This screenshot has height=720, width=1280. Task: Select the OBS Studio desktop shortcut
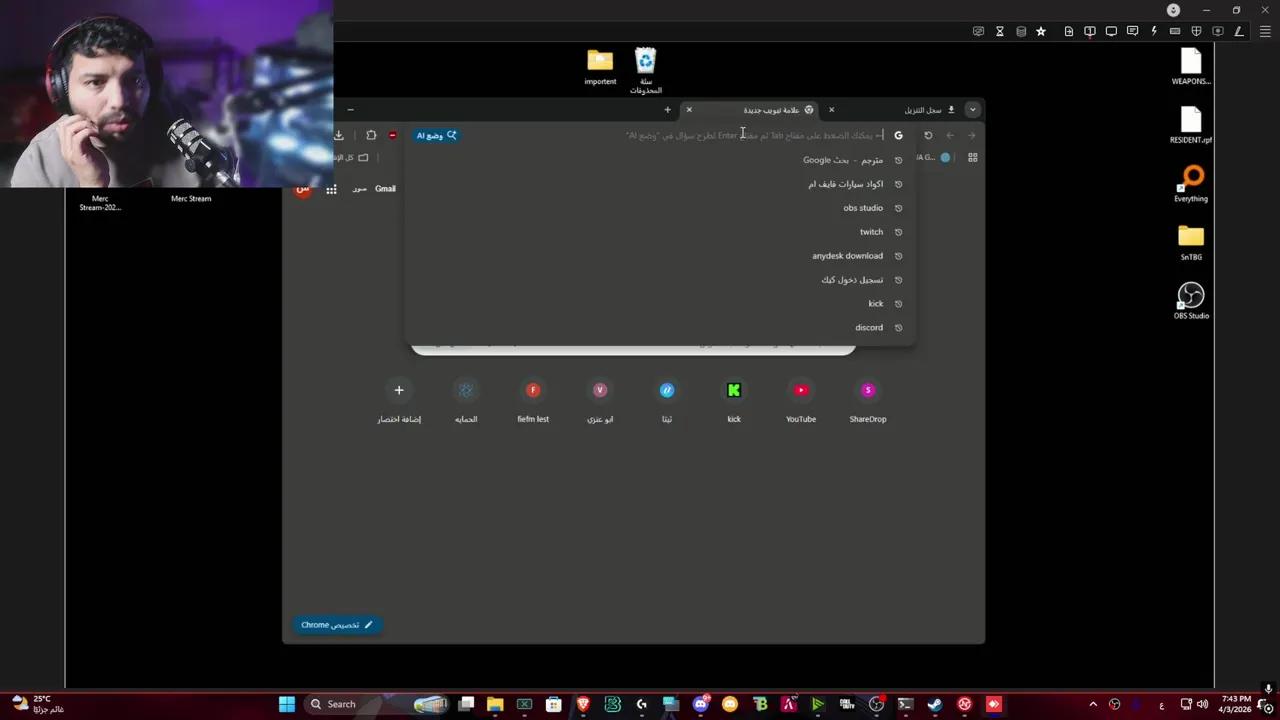coord(1191,301)
